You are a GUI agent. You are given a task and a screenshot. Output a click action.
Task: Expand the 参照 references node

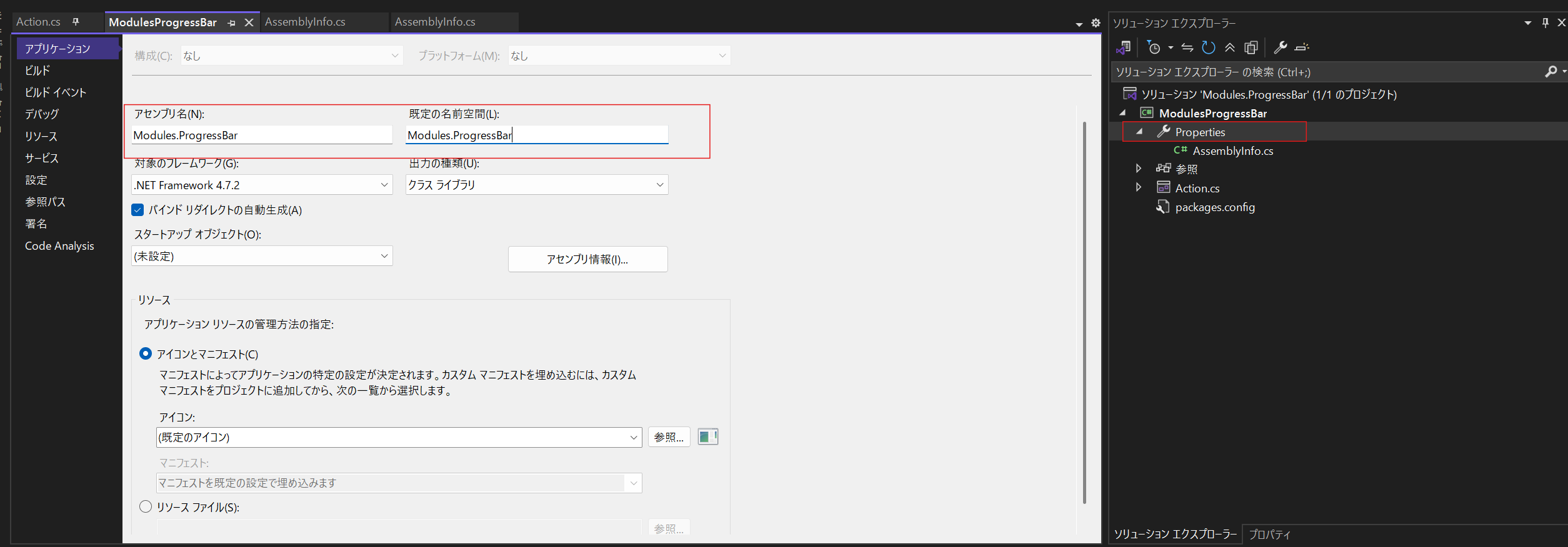click(x=1139, y=169)
